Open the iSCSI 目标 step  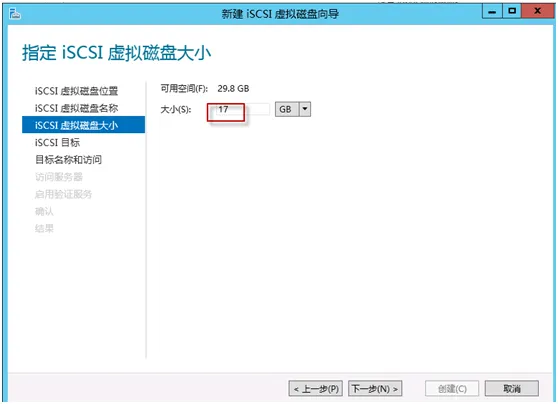[57, 142]
